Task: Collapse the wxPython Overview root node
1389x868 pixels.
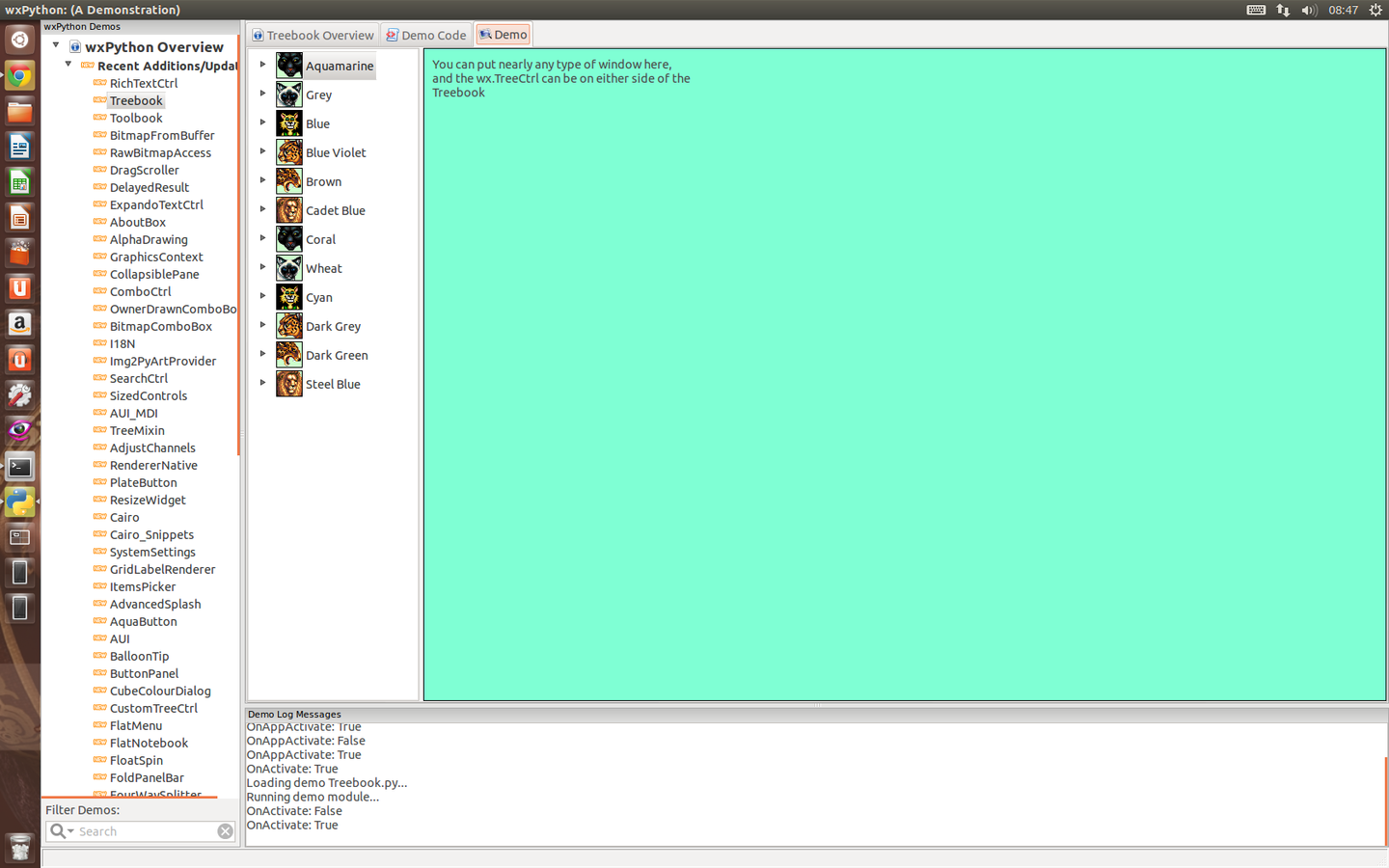Action: point(56,45)
